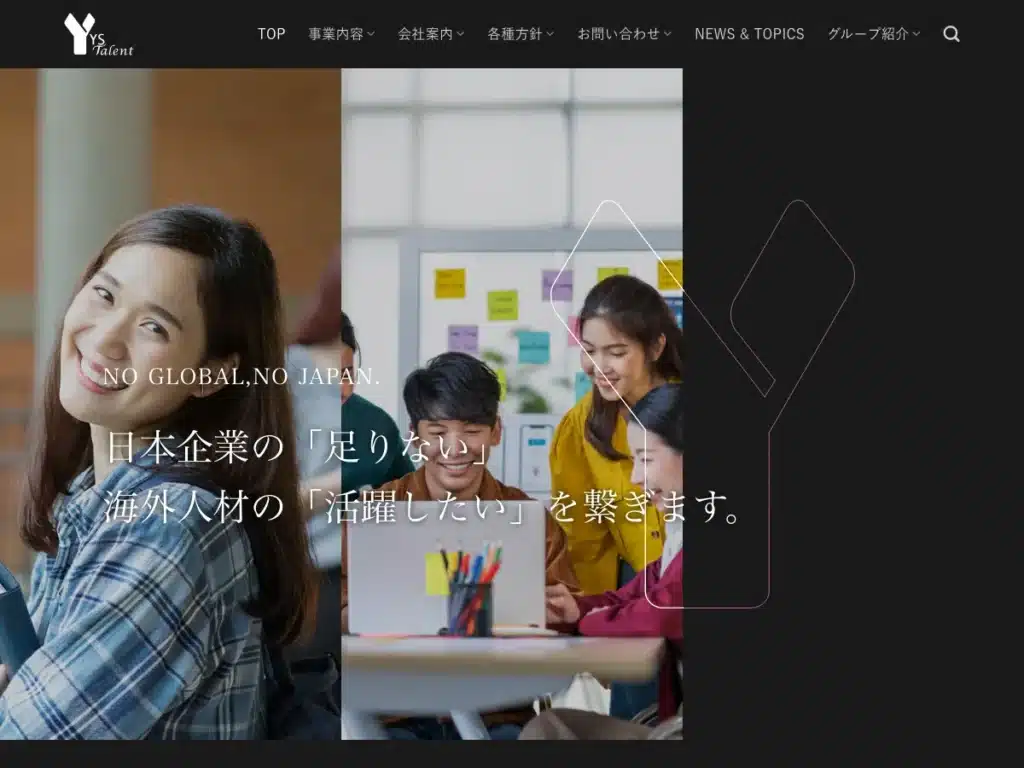The height and width of the screenshot is (768, 1024).
Task: Open the search magnifier icon
Action: pyautogui.click(x=951, y=34)
